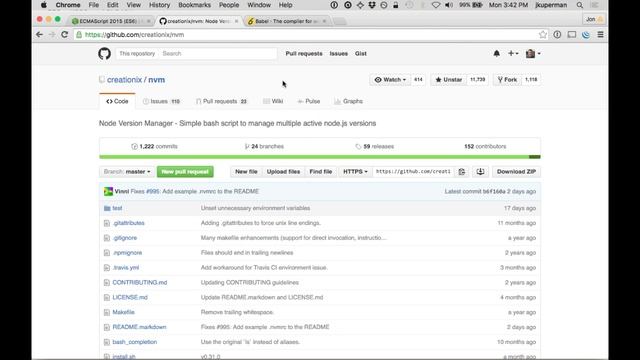The height and width of the screenshot is (360, 640).
Task: Open the repository Pull requests tab
Action: click(x=222, y=101)
